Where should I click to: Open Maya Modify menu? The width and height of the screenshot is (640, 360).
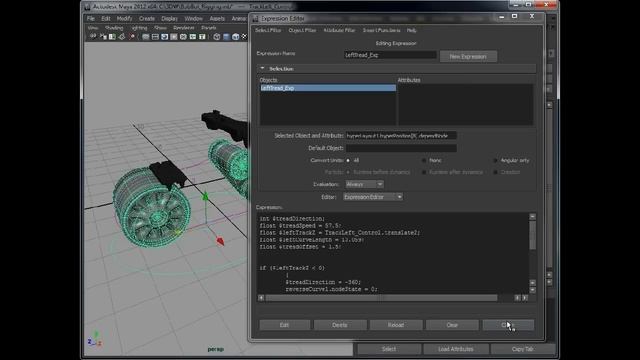point(124,19)
